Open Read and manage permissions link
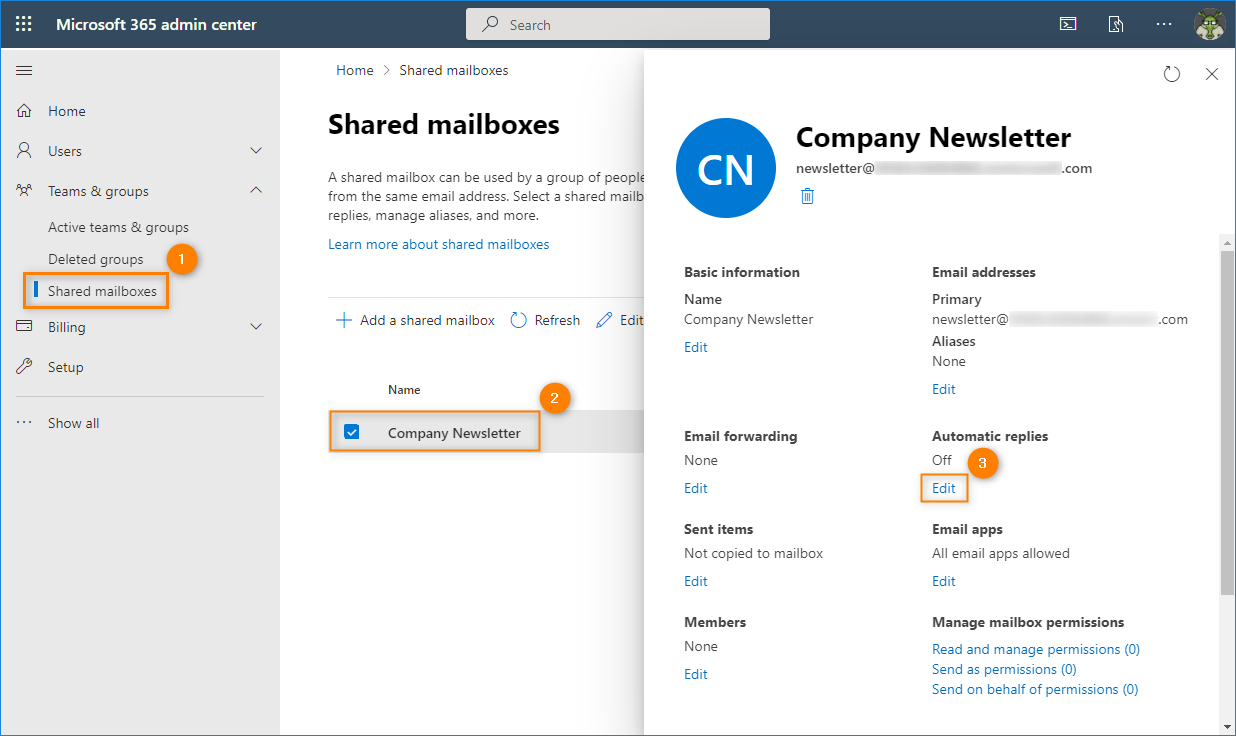The height and width of the screenshot is (736, 1236). pyautogui.click(x=1036, y=649)
